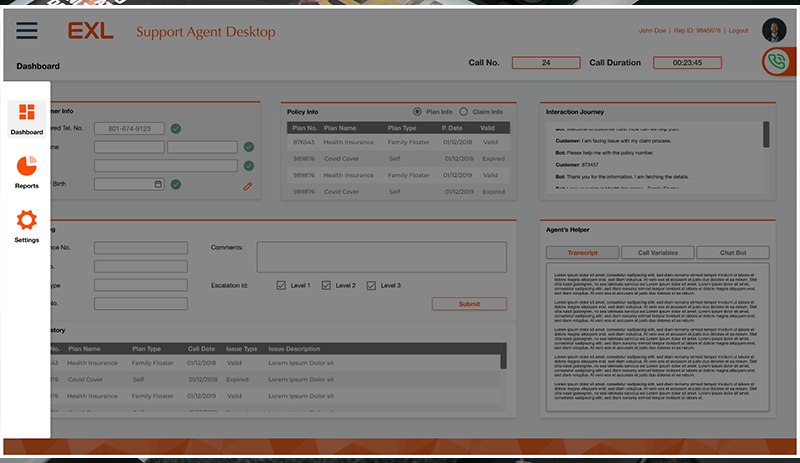Select the Plan Info radio button
Image resolution: width=800 pixels, height=463 pixels.
click(x=418, y=111)
